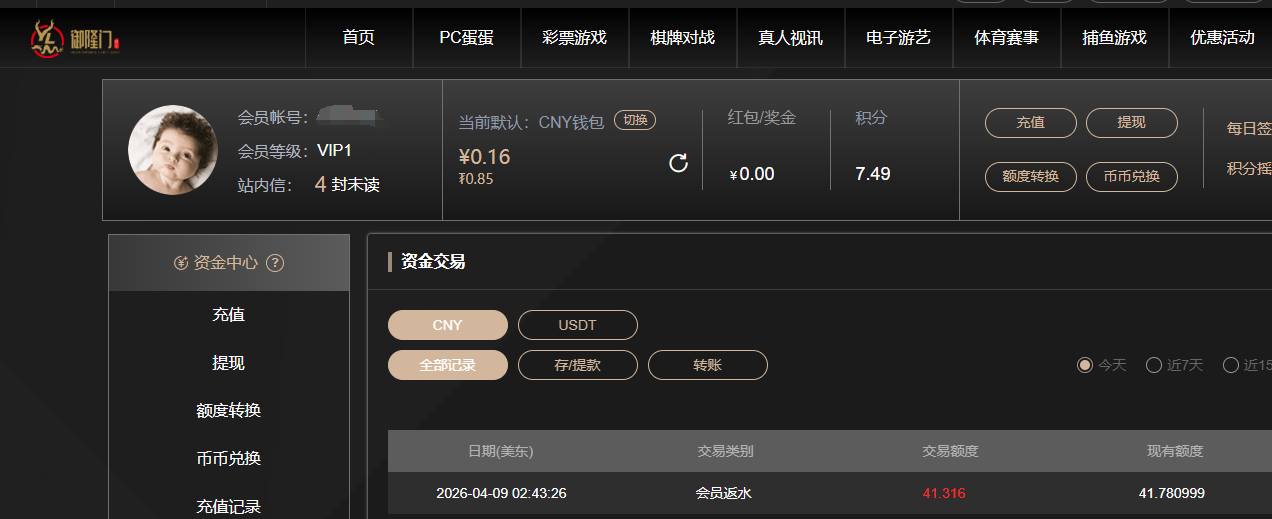Open the PC蛋蛋 menu item
The image size is (1272, 519).
coord(466,38)
